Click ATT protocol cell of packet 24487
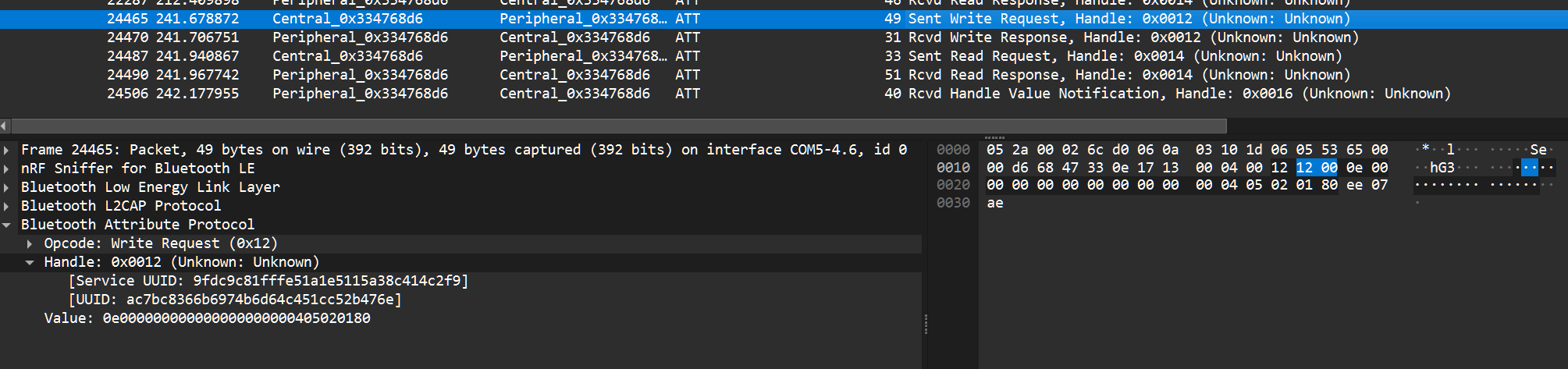The height and width of the screenshot is (369, 1568). point(688,56)
